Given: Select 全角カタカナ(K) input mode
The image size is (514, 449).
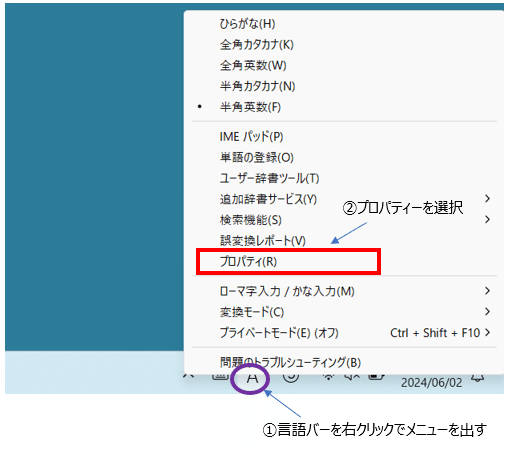Looking at the screenshot, I should pyautogui.click(x=256, y=44).
